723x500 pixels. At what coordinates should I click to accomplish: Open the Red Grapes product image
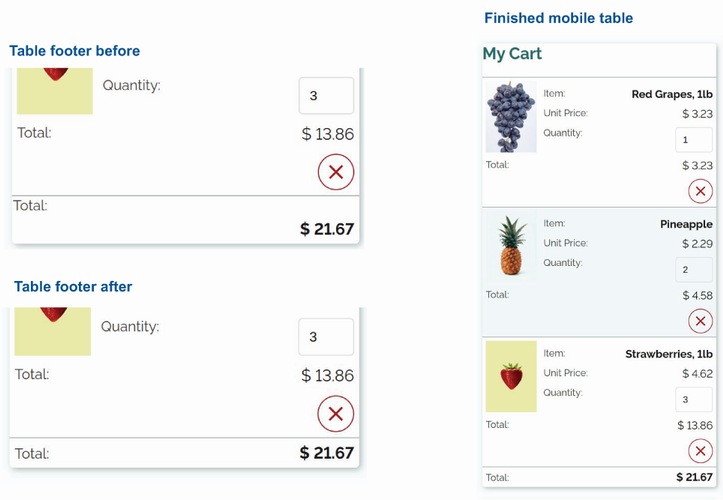click(510, 117)
